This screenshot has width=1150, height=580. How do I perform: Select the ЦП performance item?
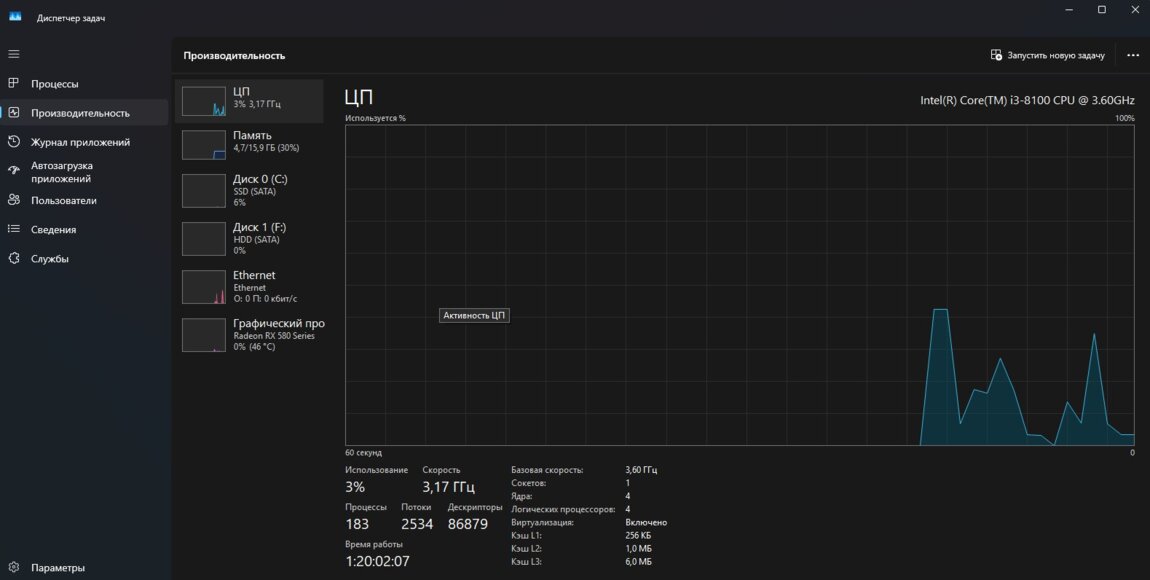pyautogui.click(x=249, y=100)
